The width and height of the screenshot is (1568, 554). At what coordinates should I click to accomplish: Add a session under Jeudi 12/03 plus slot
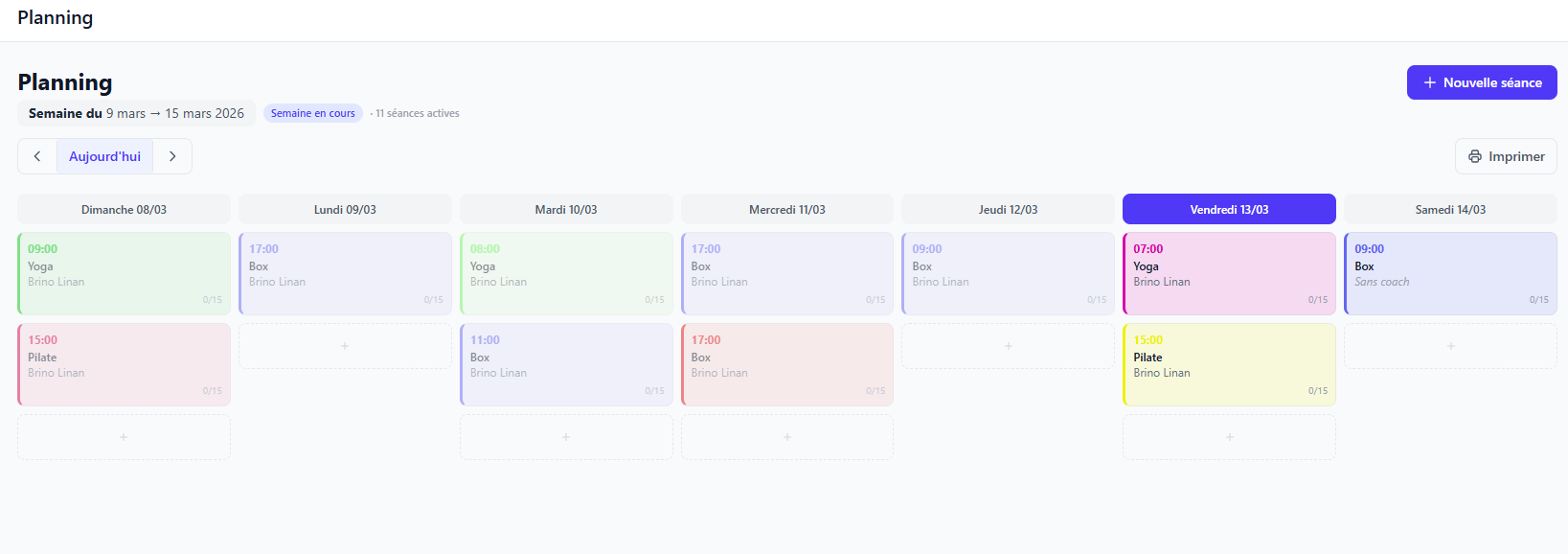pos(1008,346)
